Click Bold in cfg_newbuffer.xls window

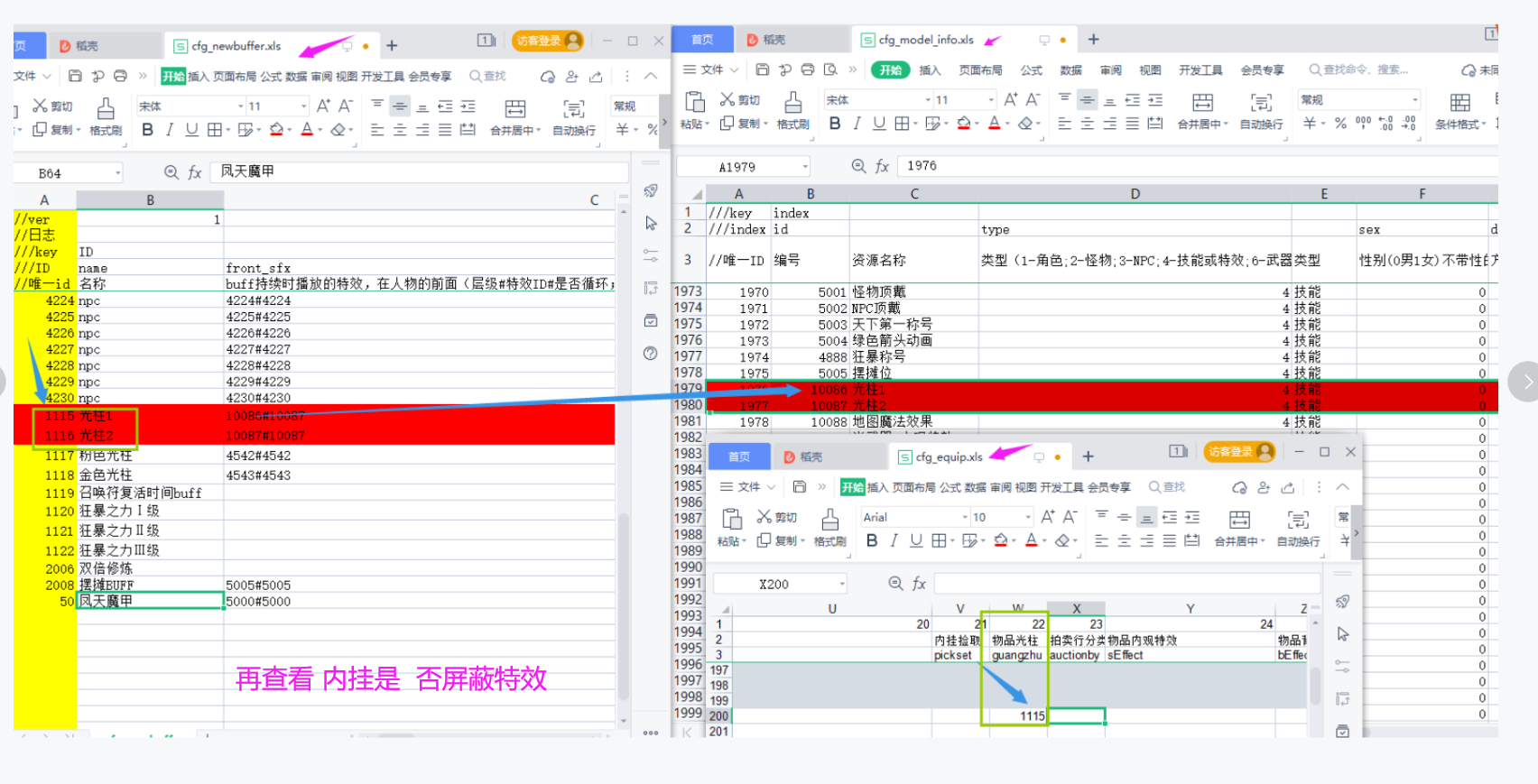pos(147,130)
